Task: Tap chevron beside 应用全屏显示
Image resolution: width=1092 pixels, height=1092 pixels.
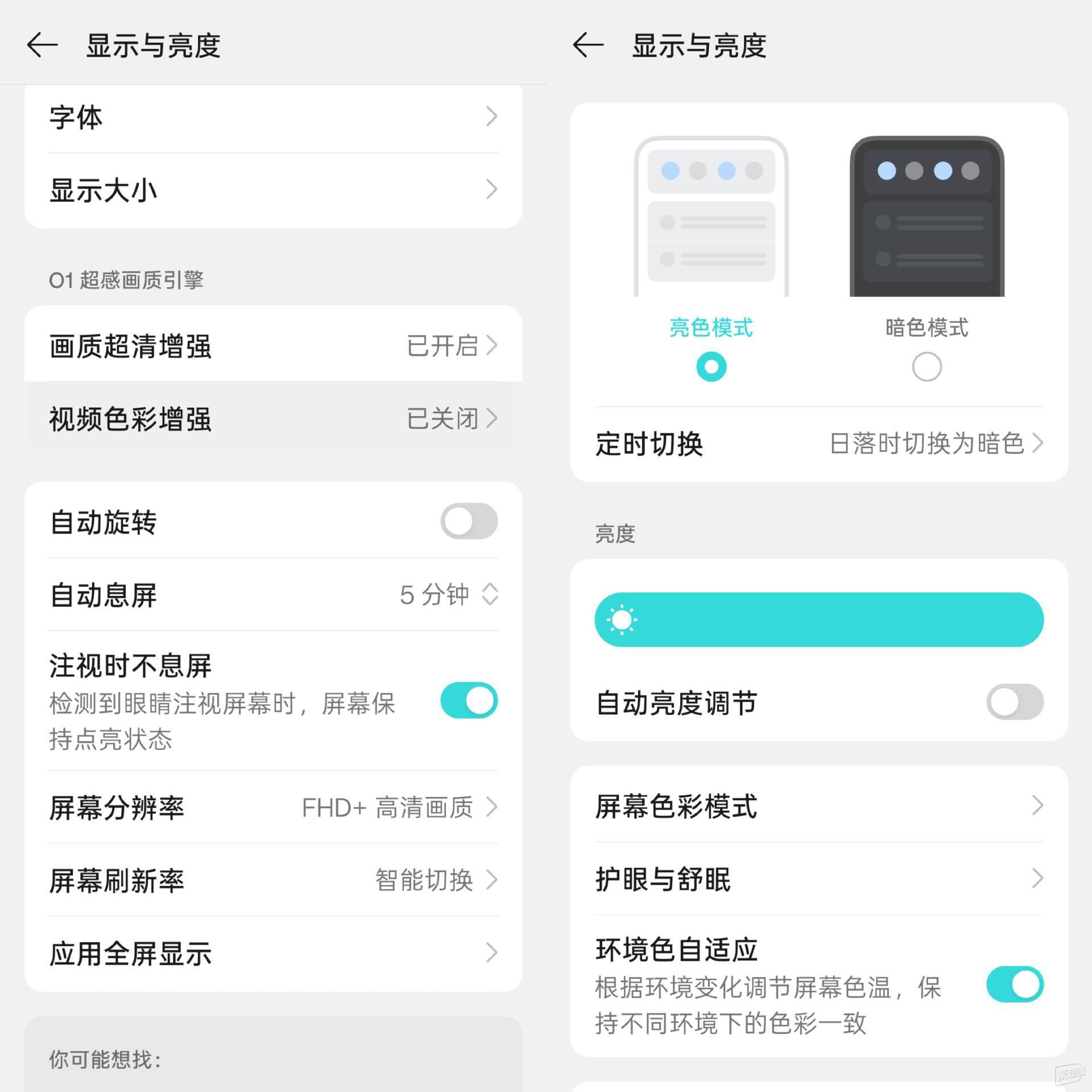Action: pos(492,953)
